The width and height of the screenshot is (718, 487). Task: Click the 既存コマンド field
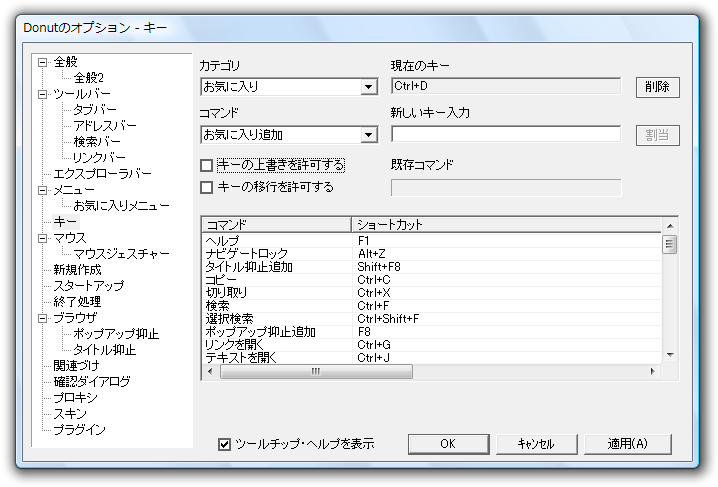coord(506,188)
